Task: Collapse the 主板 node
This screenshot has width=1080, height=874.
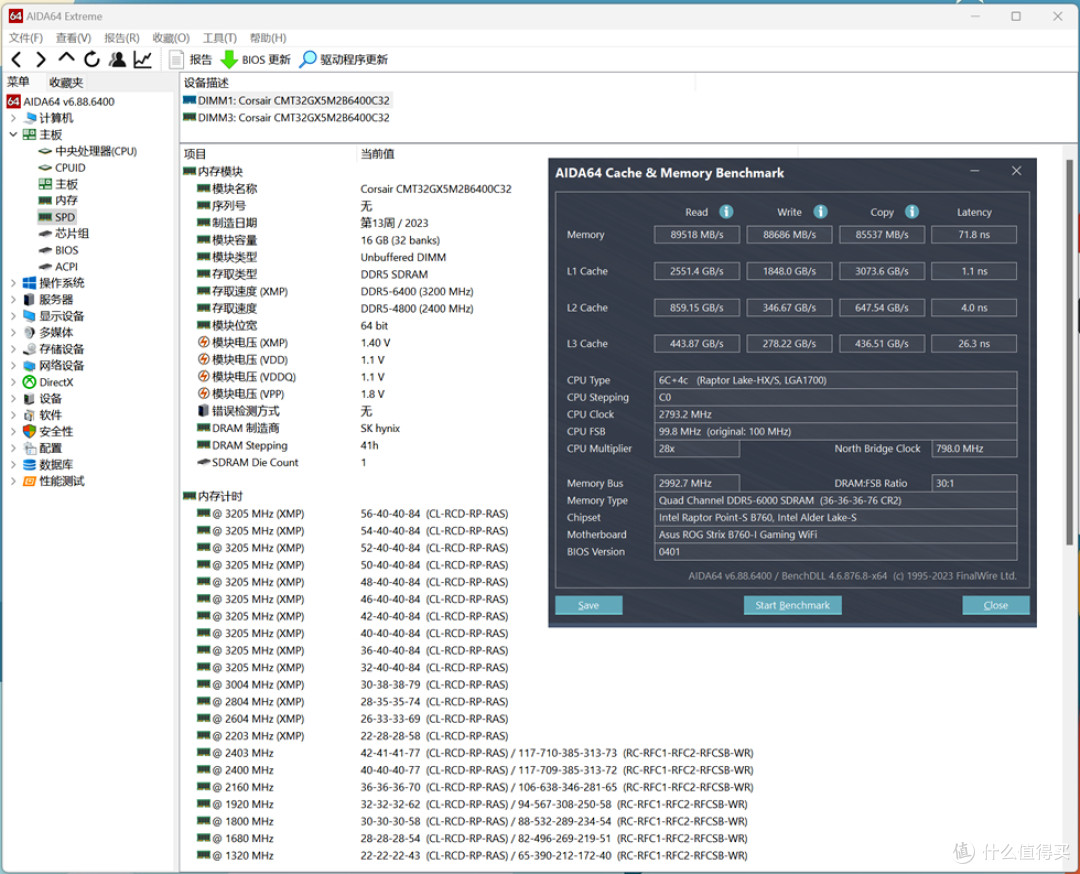Action: [13, 134]
